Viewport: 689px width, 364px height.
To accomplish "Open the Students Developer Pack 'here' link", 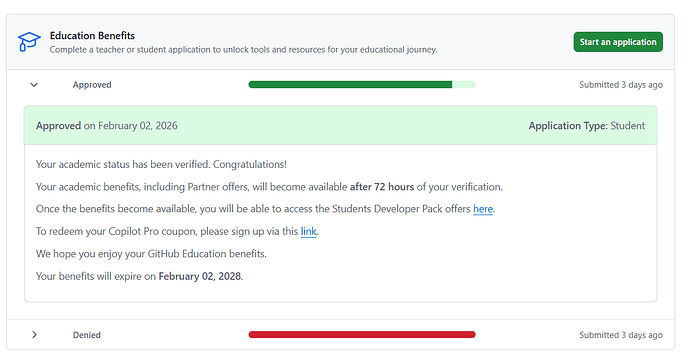I will pos(482,209).
